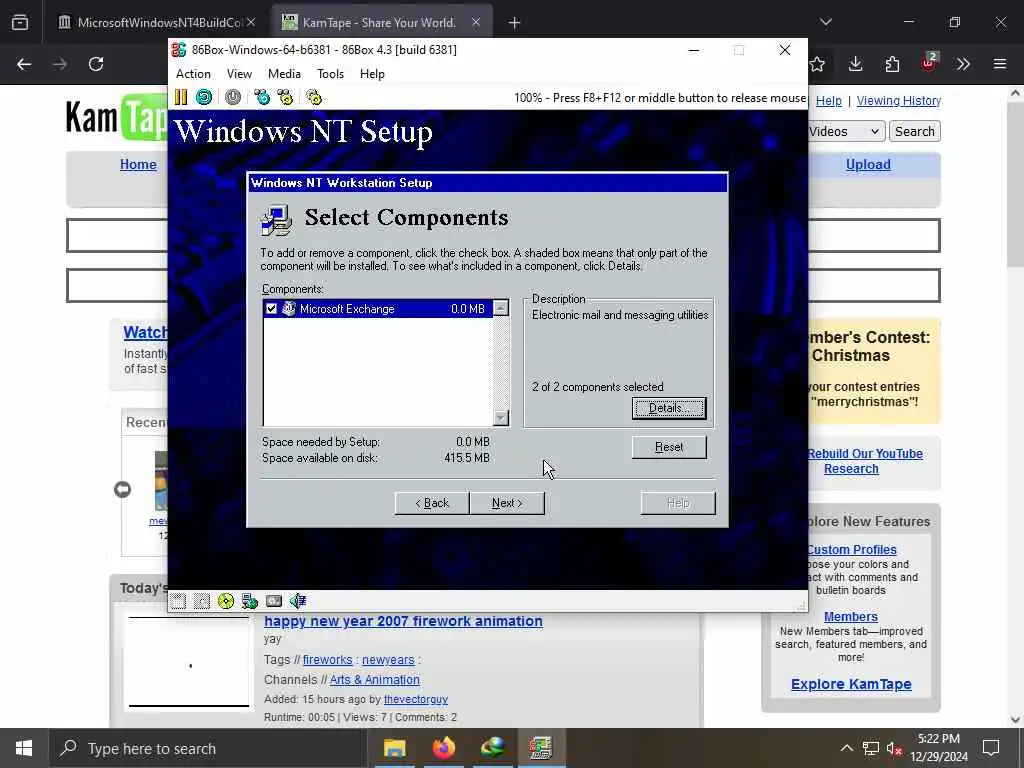Click the Details... button in Setup

[x=669, y=408]
